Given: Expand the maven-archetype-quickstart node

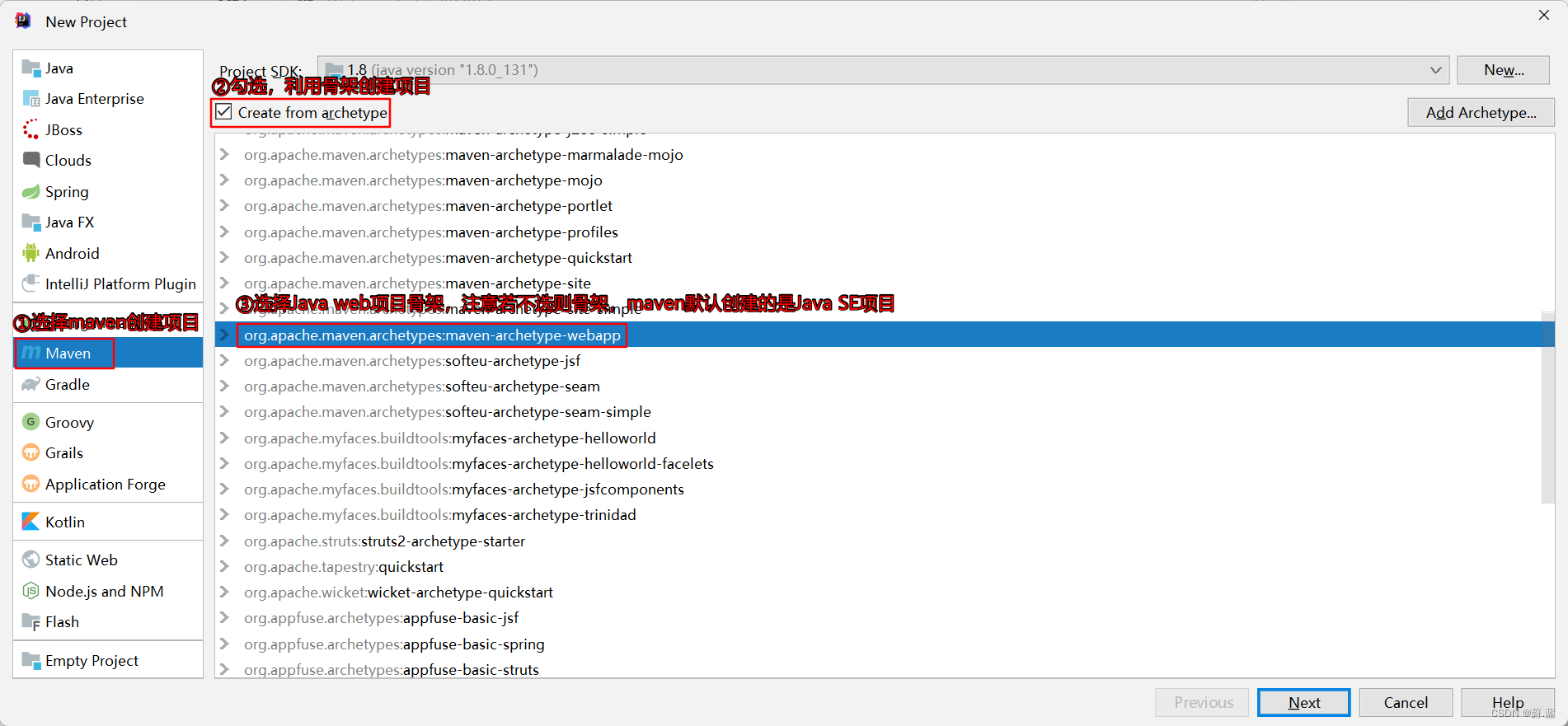Looking at the screenshot, I should (224, 257).
